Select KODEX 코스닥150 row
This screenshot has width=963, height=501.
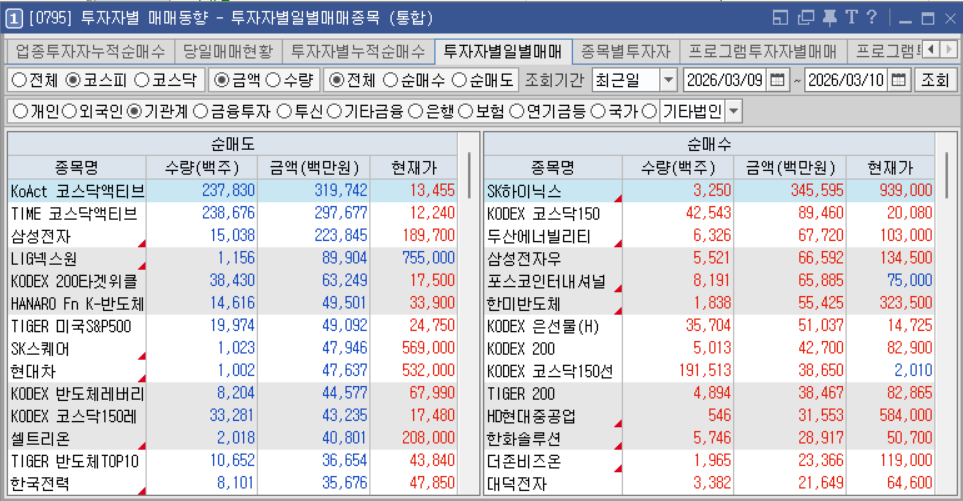point(709,214)
